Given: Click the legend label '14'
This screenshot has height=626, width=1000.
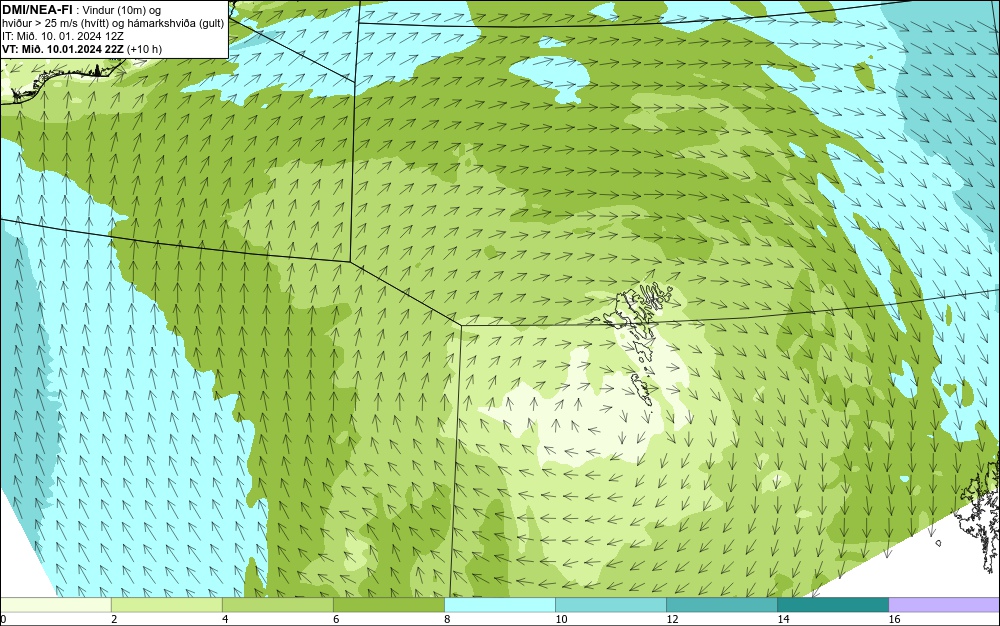Looking at the screenshot, I should [x=783, y=619].
